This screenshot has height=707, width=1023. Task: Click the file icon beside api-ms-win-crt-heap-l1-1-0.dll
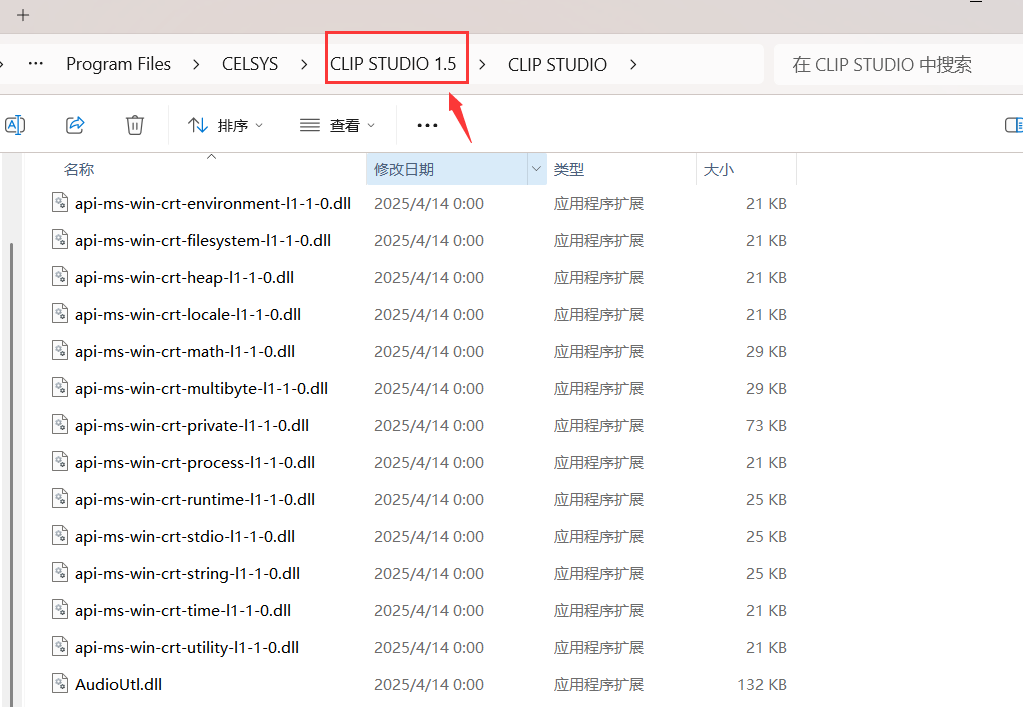(x=59, y=277)
